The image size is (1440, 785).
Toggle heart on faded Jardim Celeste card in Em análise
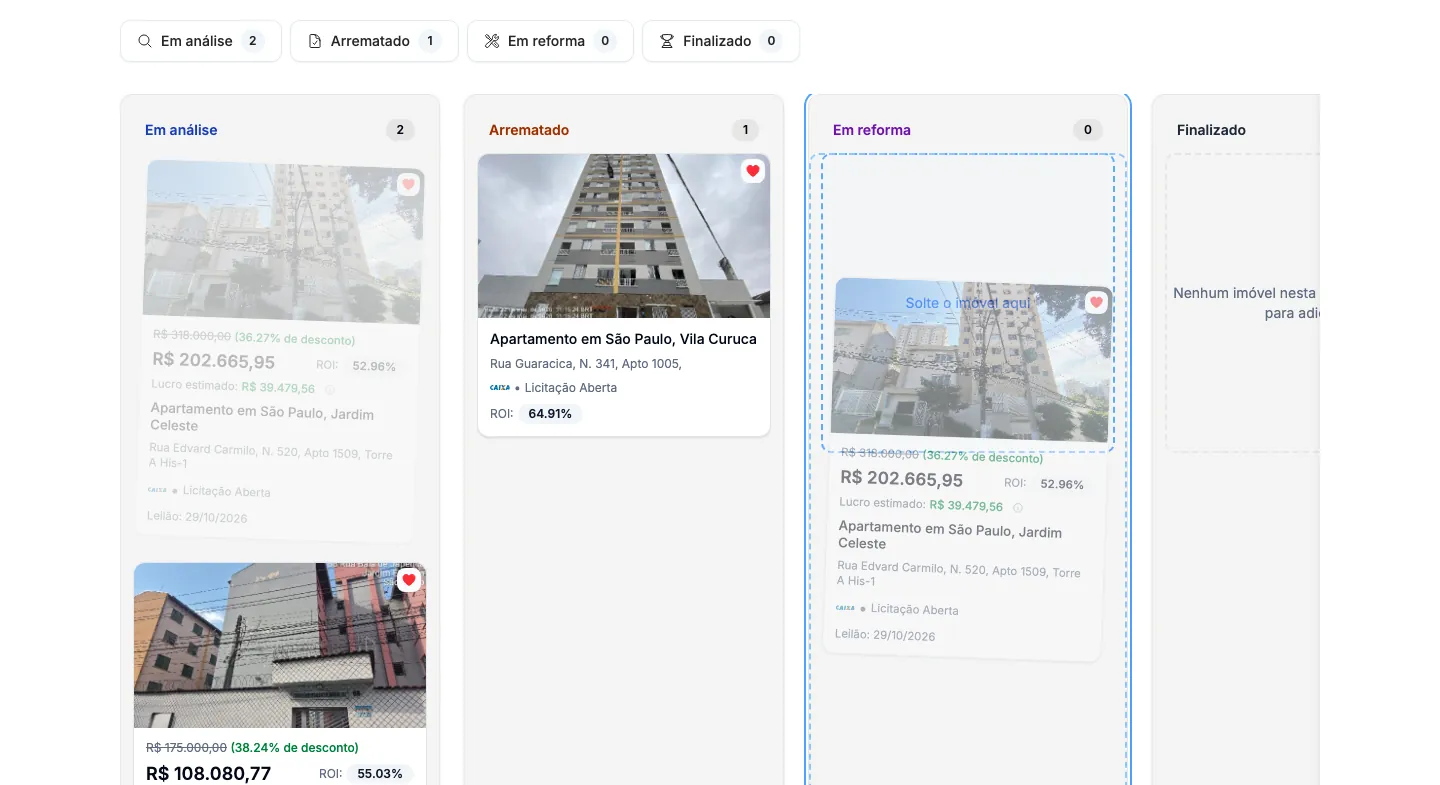408,184
